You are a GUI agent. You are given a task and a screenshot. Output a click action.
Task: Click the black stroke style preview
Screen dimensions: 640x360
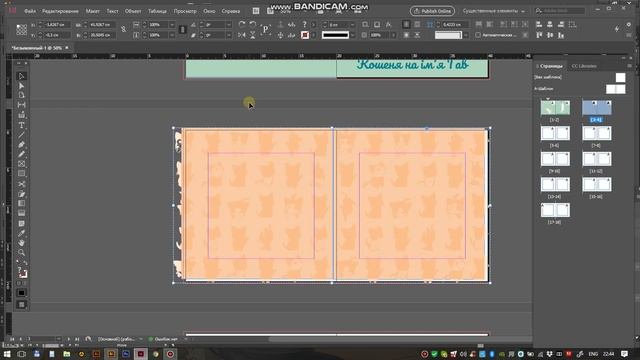point(336,36)
